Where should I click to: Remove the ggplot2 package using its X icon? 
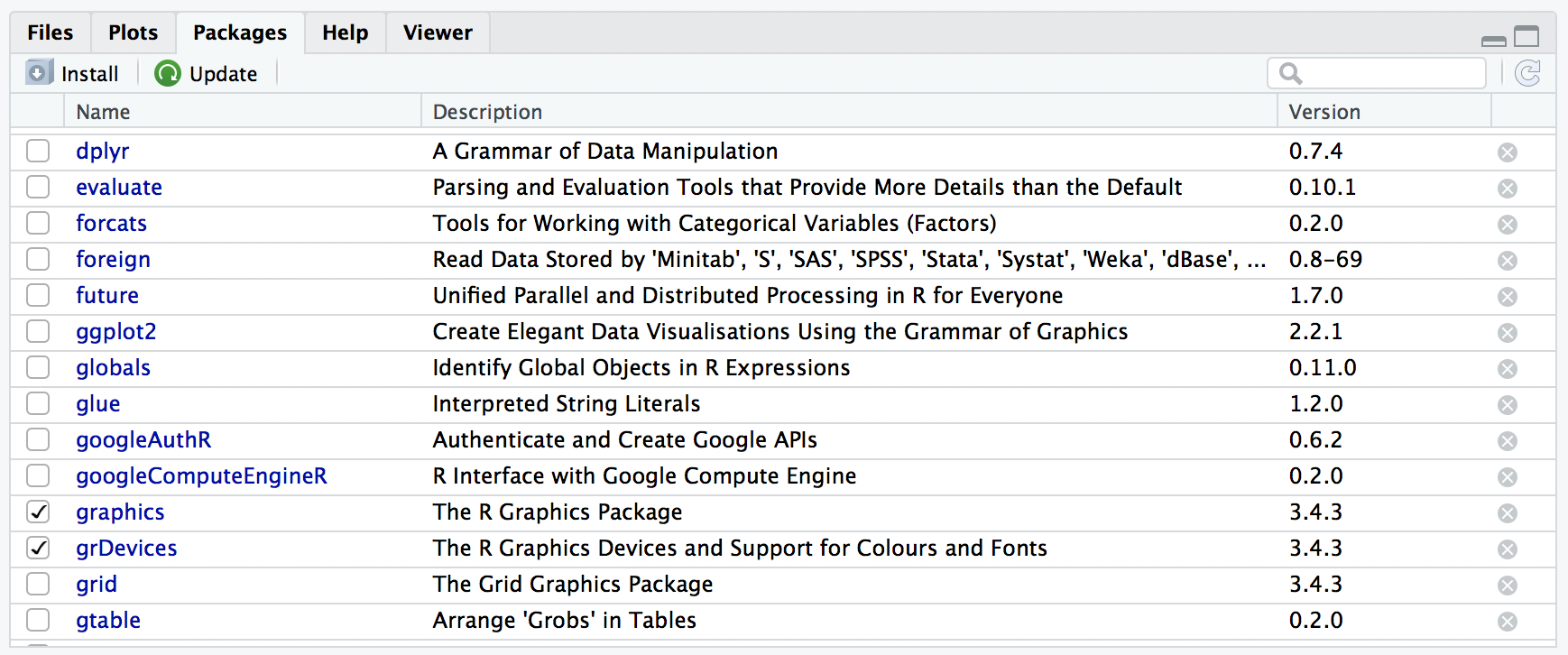1508,333
